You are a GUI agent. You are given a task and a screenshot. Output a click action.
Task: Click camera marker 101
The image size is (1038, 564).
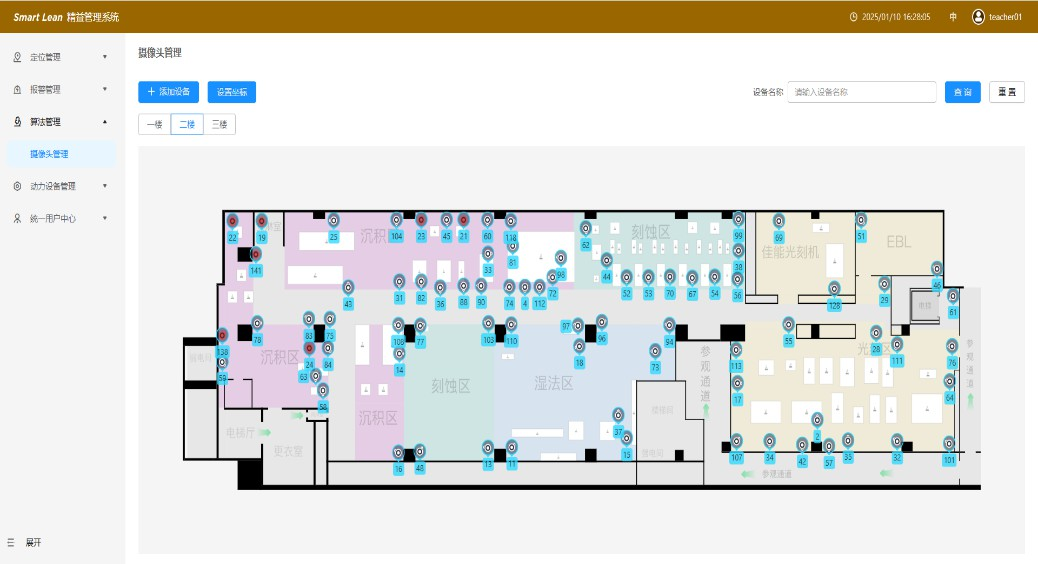tap(949, 444)
